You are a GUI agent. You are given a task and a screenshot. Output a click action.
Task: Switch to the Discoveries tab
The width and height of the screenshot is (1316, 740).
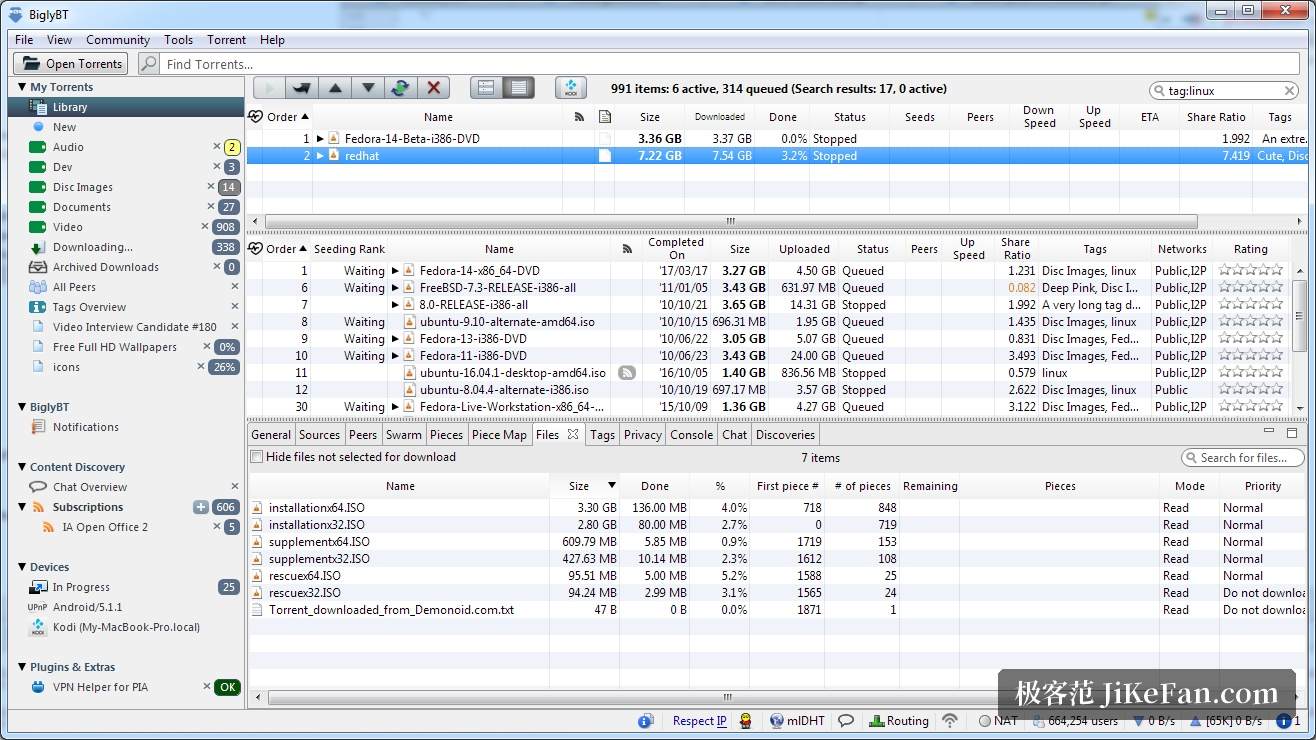pos(785,435)
